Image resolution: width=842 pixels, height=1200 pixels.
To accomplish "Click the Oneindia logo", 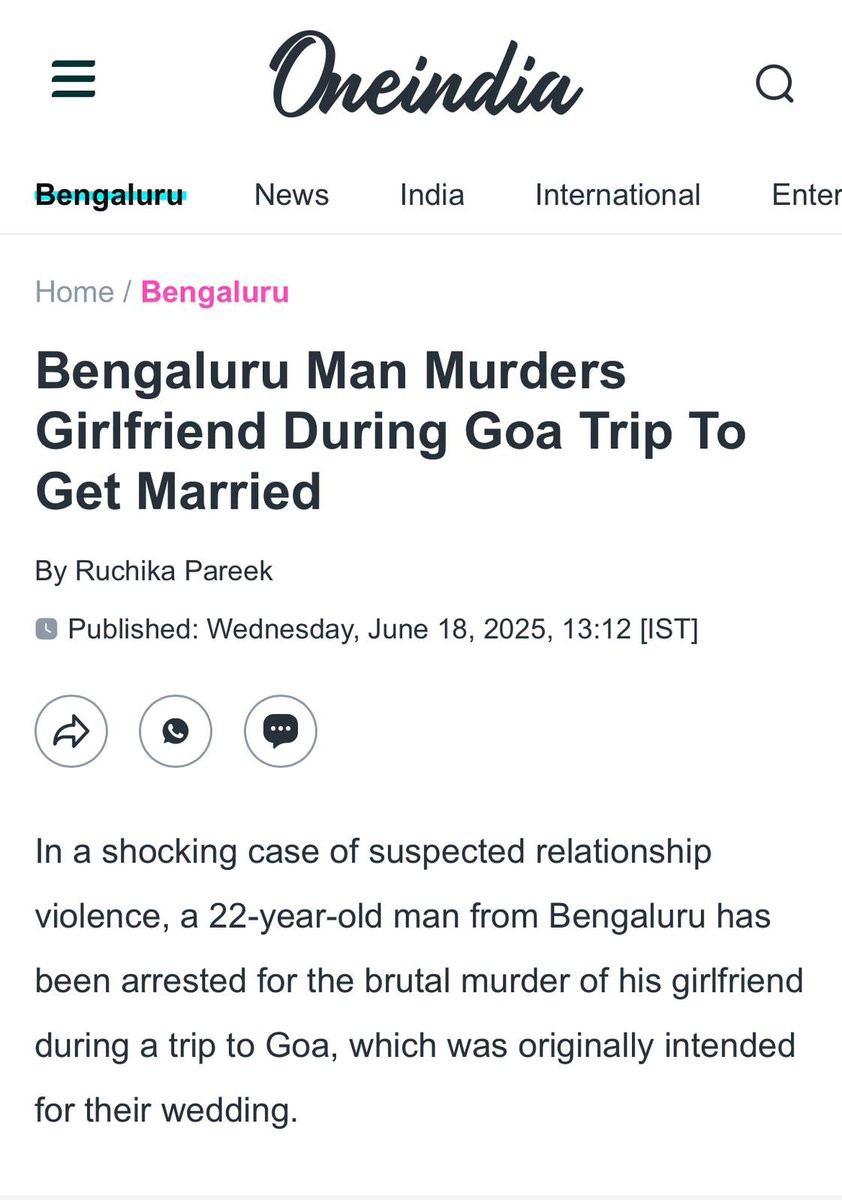I will coord(426,77).
